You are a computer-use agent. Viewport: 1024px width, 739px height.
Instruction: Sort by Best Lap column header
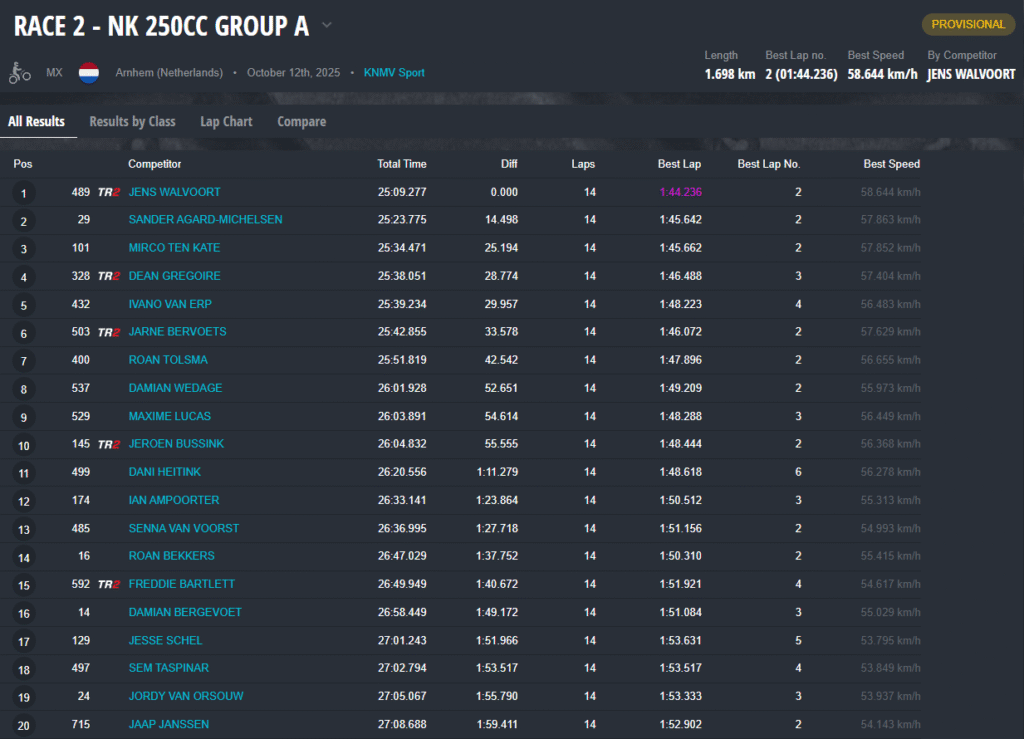pyautogui.click(x=679, y=164)
